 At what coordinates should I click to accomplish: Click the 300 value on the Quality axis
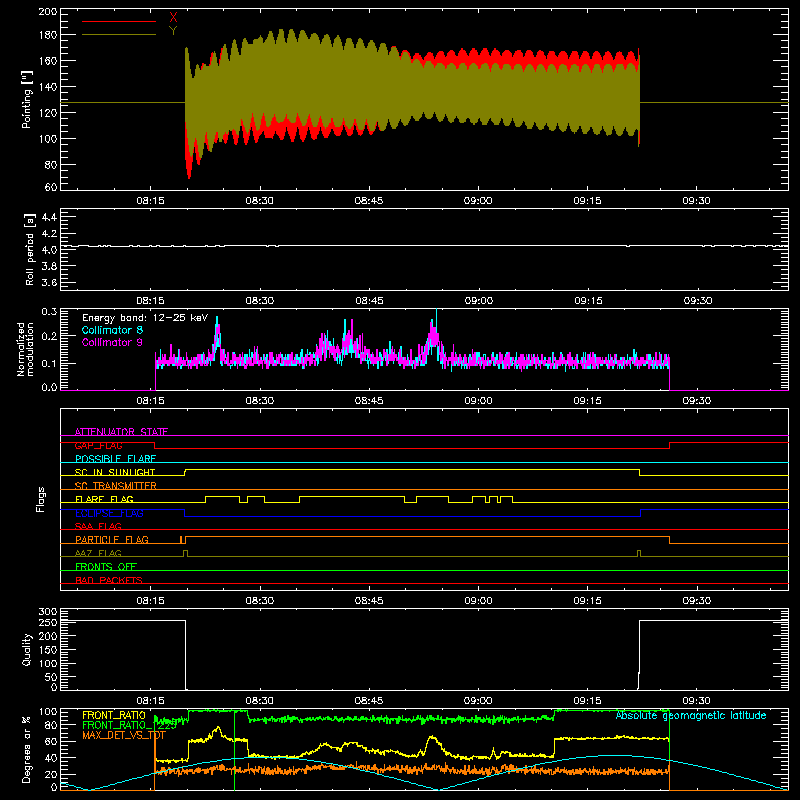[x=48, y=612]
